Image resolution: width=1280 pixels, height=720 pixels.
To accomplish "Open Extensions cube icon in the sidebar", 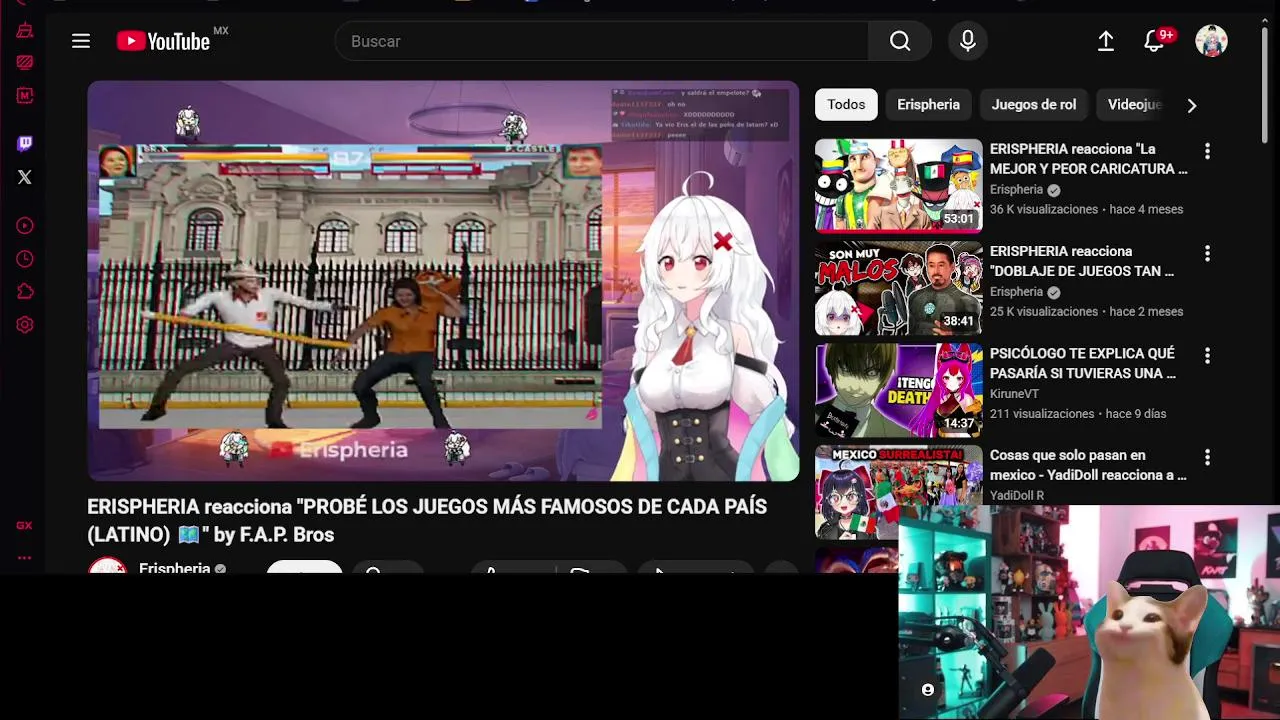I will (25, 292).
